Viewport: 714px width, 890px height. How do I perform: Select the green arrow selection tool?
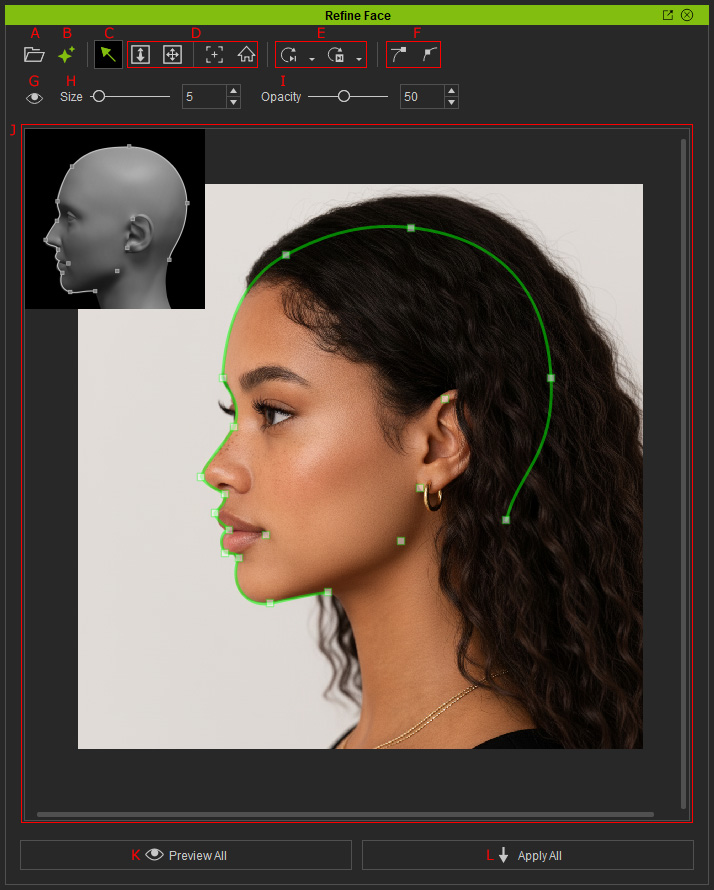[108, 54]
